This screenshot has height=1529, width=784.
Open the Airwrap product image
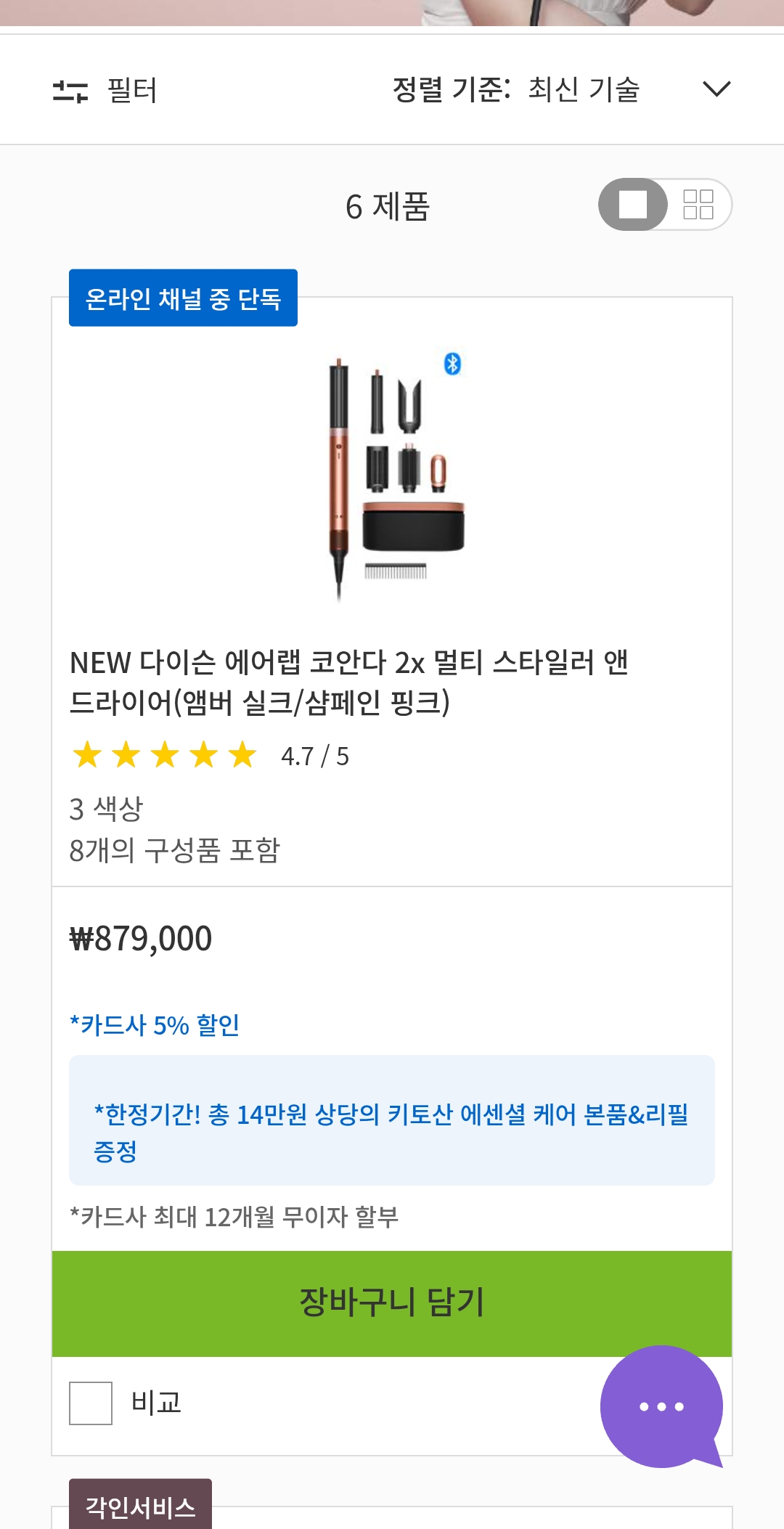[392, 476]
